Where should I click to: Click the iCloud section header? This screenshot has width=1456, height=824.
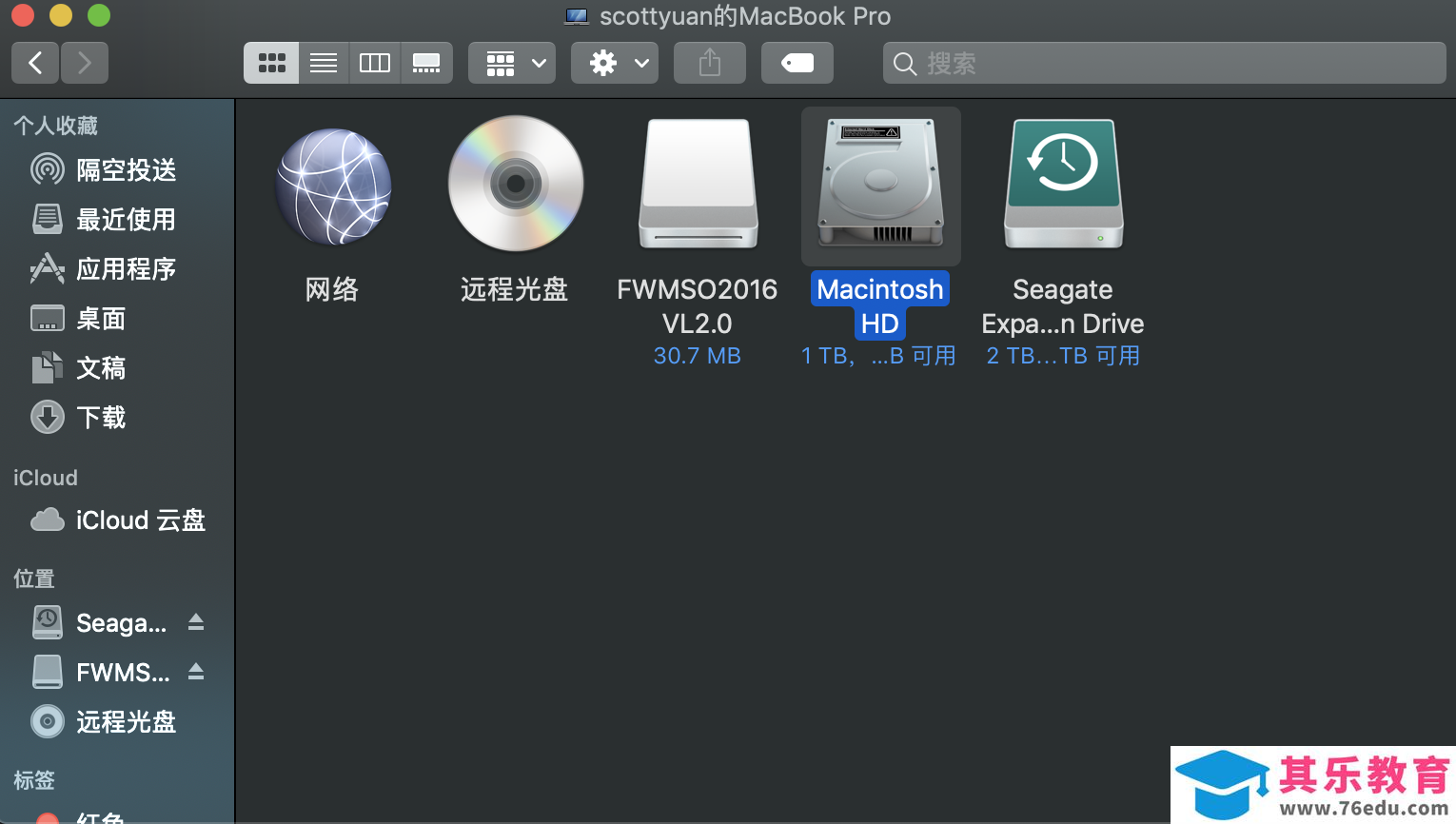coord(46,478)
